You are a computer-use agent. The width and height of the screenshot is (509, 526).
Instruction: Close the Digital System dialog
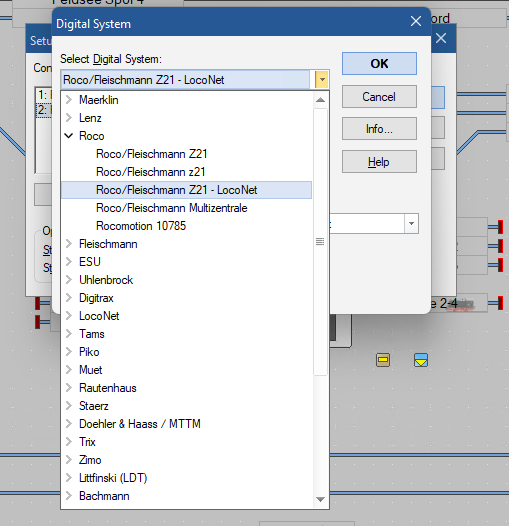click(416, 21)
